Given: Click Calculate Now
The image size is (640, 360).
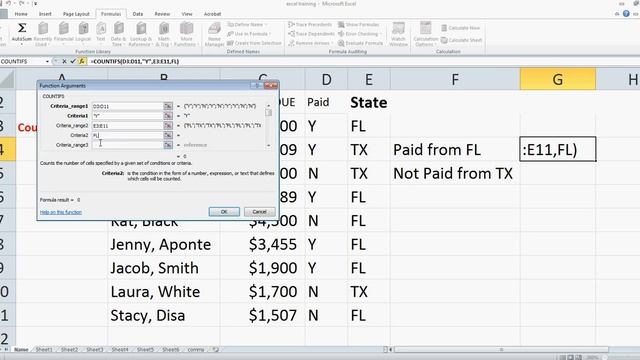Looking at the screenshot, I should (x=460, y=28).
